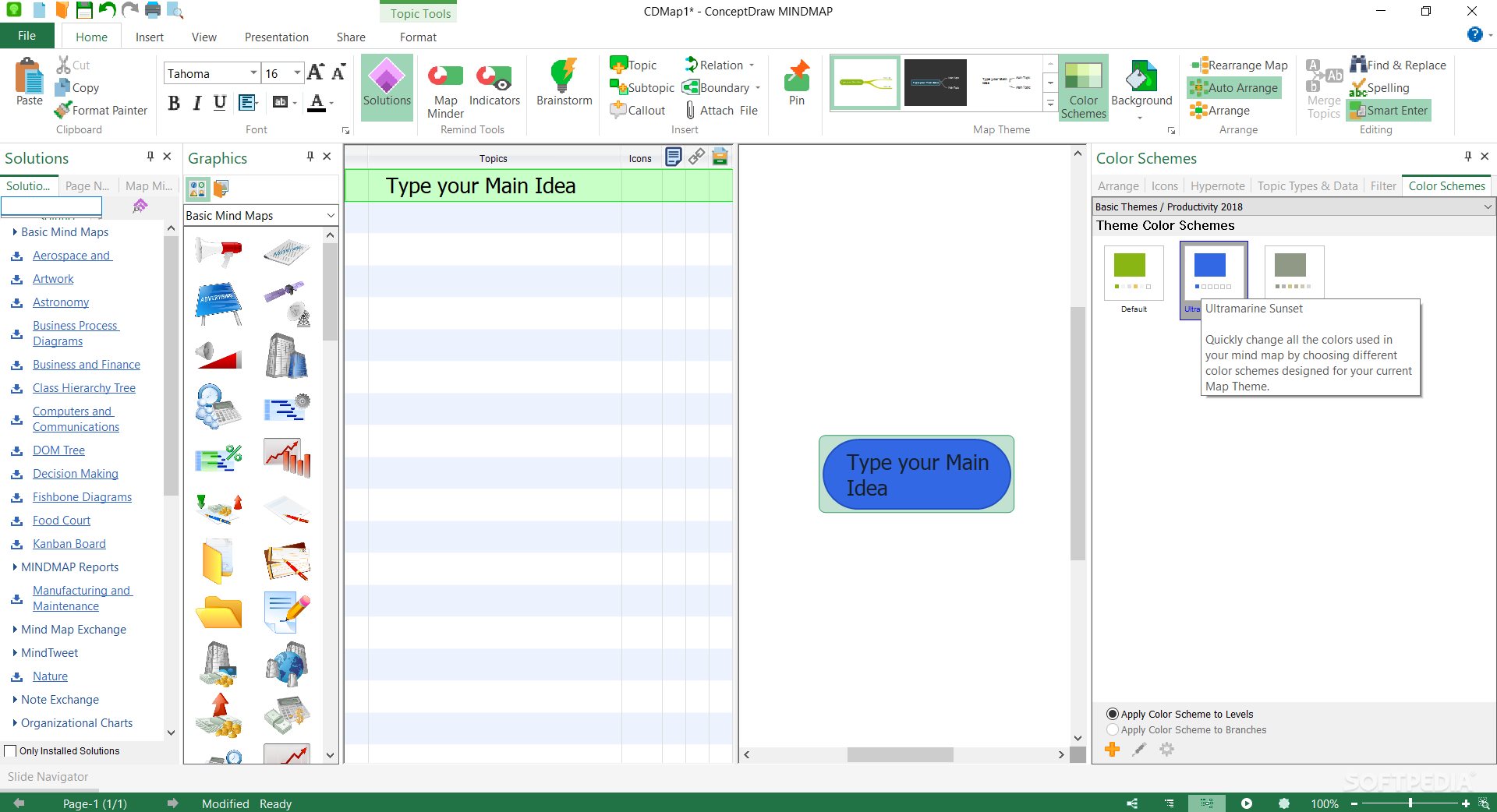Click the megaphone clipart in Graphics panel
Image resolution: width=1497 pixels, height=812 pixels.
(x=218, y=251)
